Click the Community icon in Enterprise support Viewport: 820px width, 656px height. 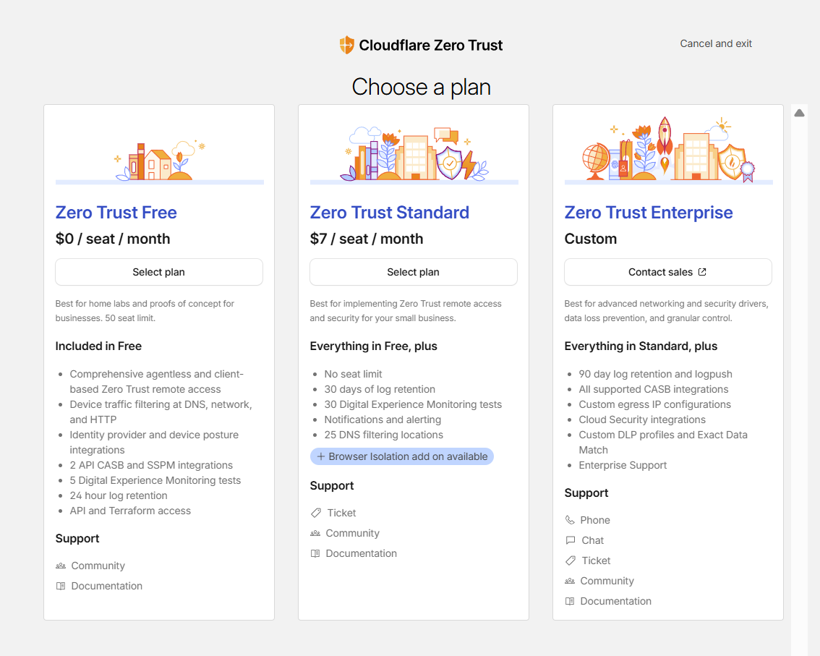570,581
